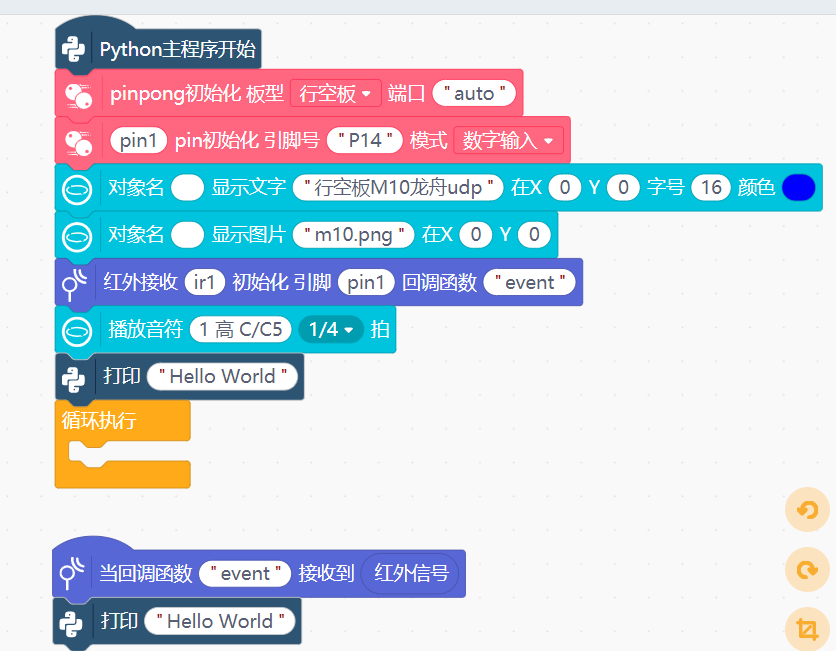Click the 红外信号 parameter reporter
Viewport: 836px width, 651px height.
point(411,573)
